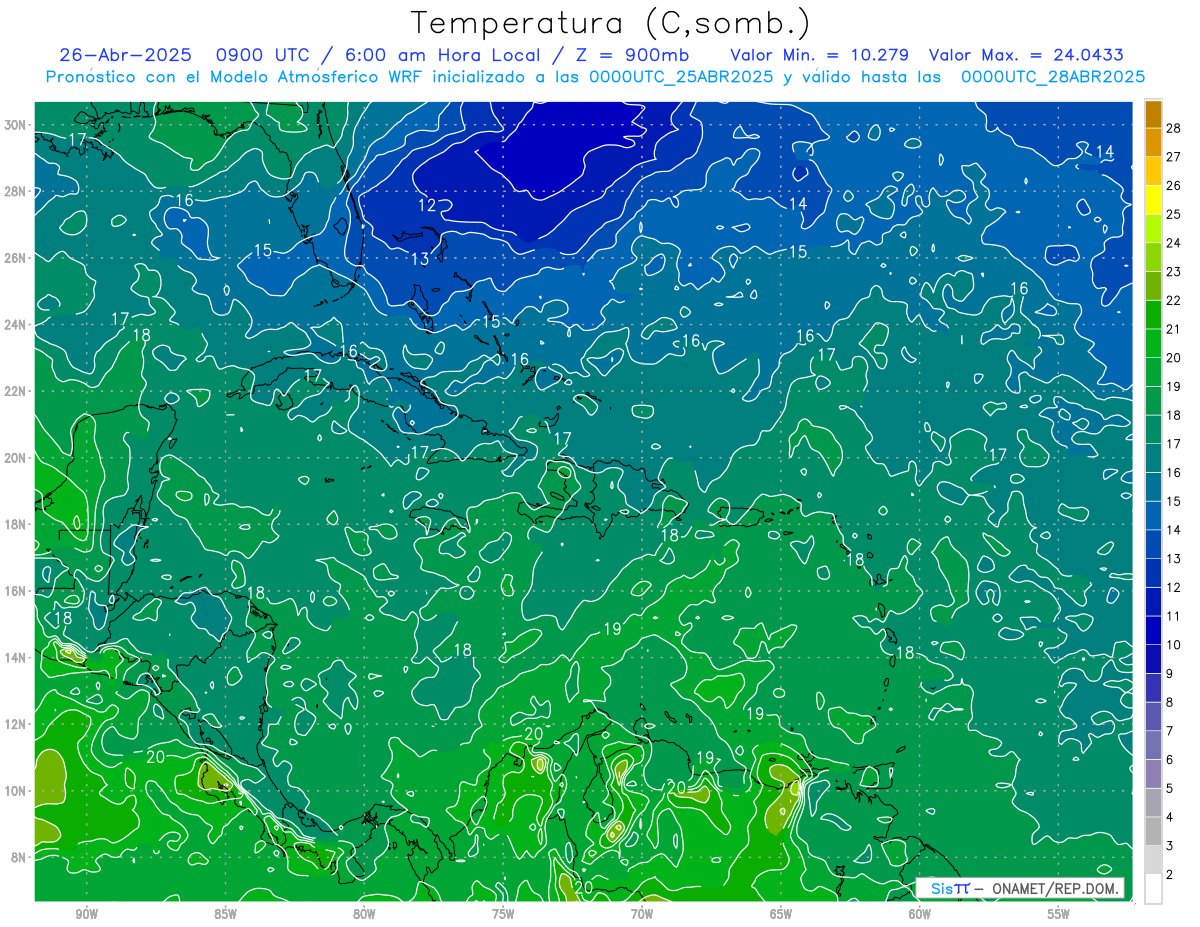Click the color bar label "27"
Image resolution: width=1200 pixels, height=927 pixels.
pos(1174,156)
